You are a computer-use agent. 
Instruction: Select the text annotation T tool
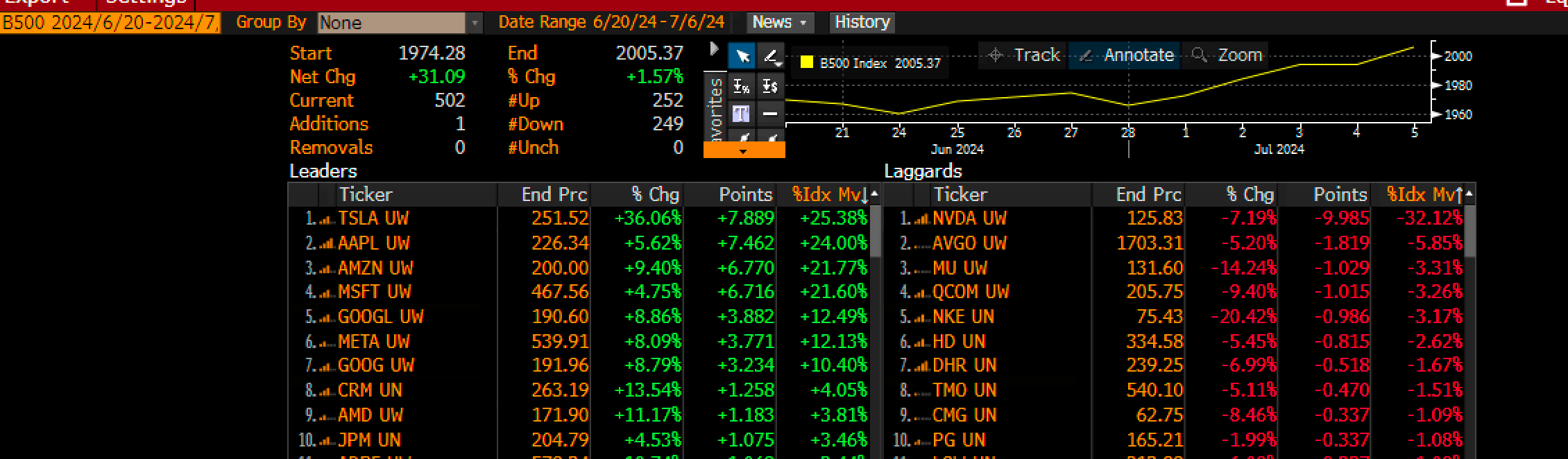[x=742, y=114]
